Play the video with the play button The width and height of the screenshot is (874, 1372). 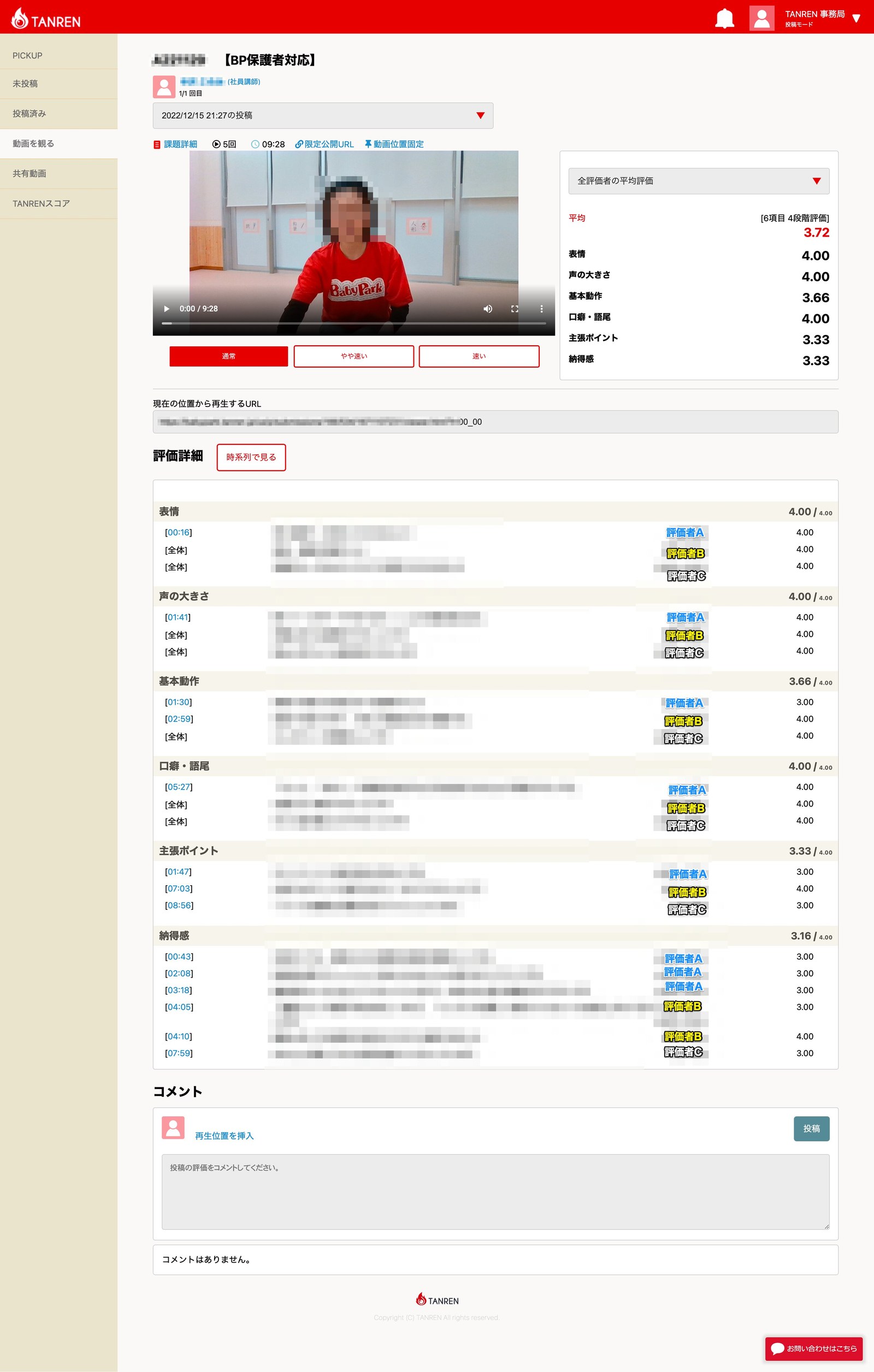click(x=167, y=309)
